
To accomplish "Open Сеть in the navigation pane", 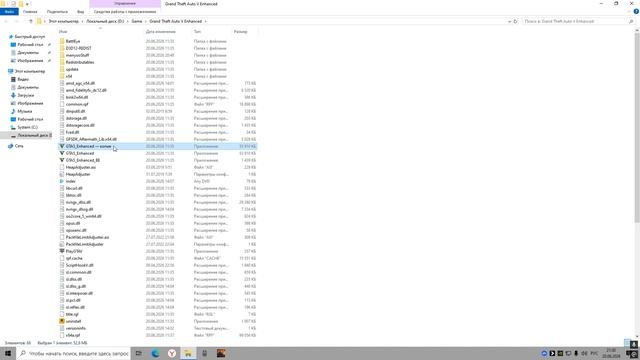I will point(19,146).
